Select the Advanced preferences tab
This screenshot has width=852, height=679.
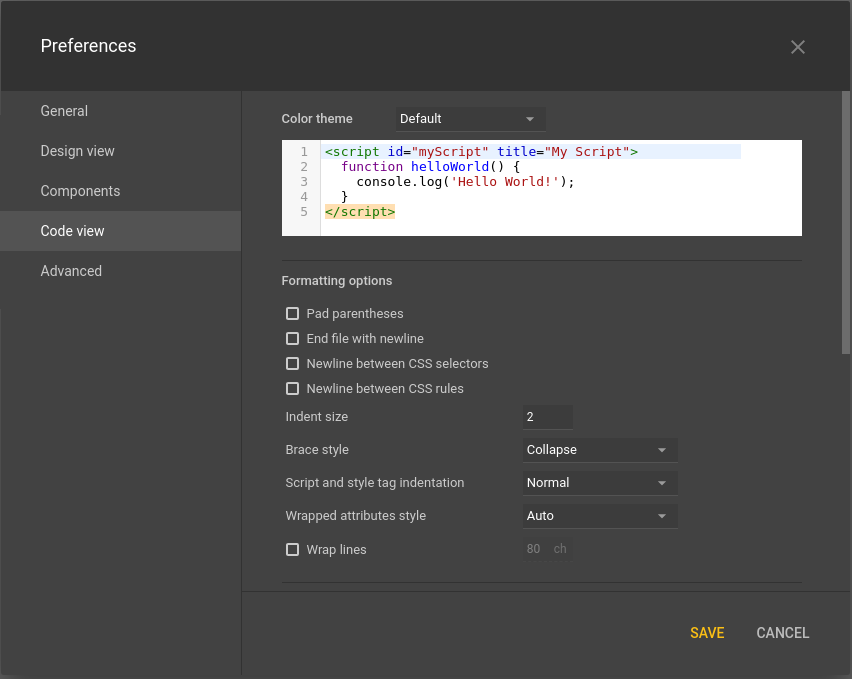[71, 271]
